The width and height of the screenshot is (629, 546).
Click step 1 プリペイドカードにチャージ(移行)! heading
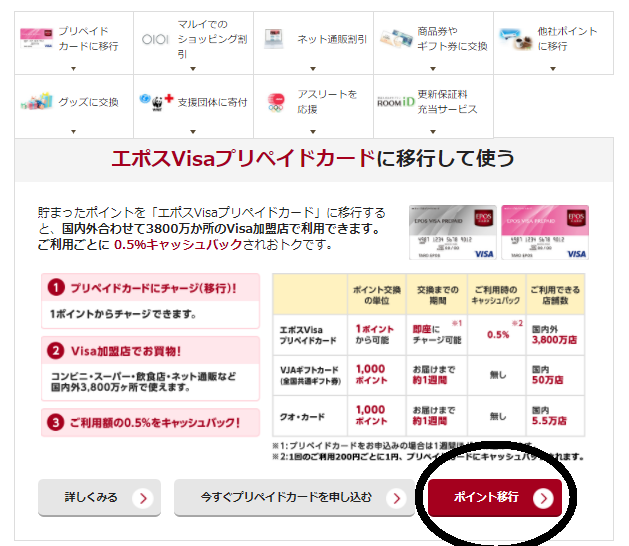pos(150,288)
